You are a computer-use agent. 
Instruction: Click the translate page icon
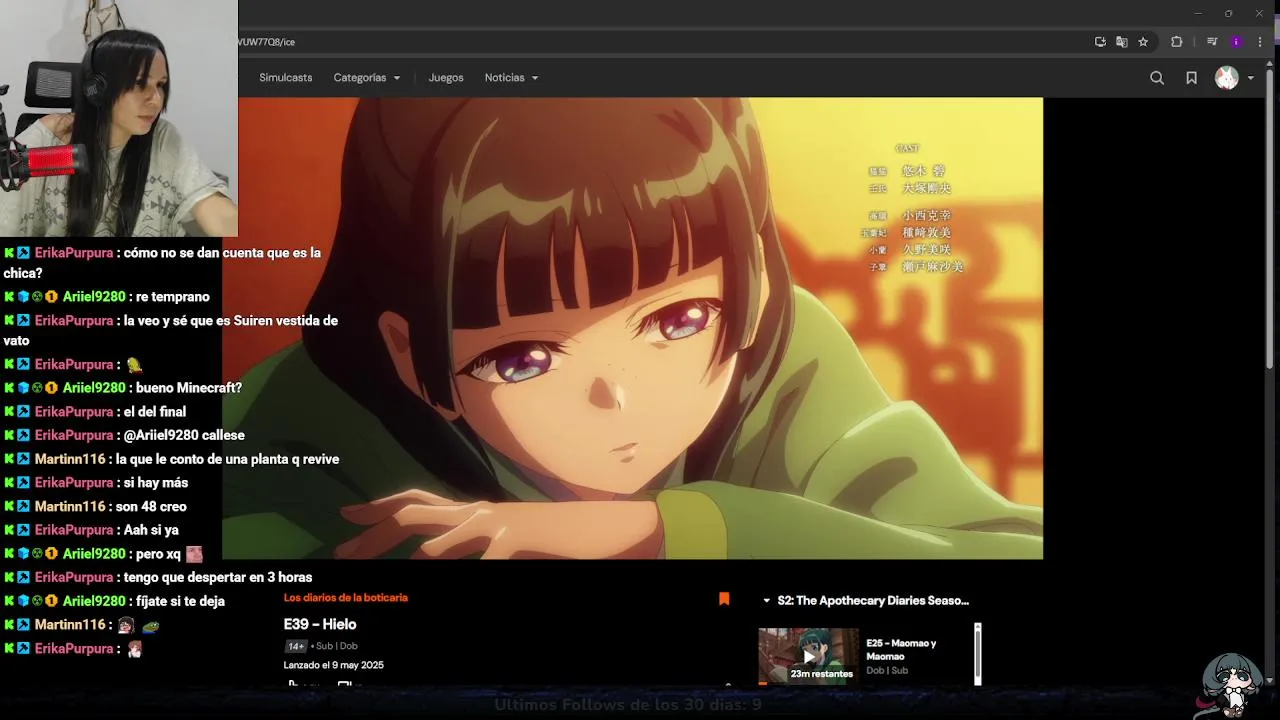coord(1121,42)
